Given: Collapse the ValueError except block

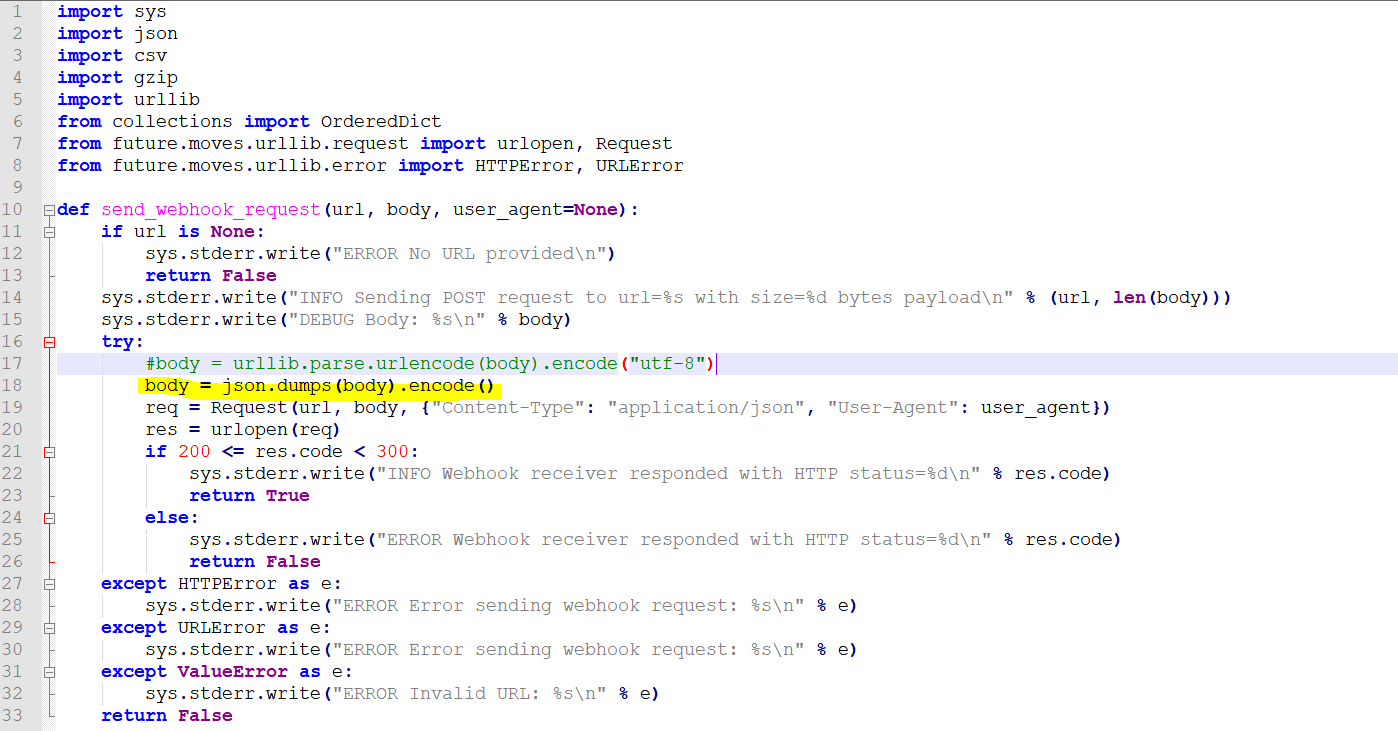Looking at the screenshot, I should coord(47,671).
